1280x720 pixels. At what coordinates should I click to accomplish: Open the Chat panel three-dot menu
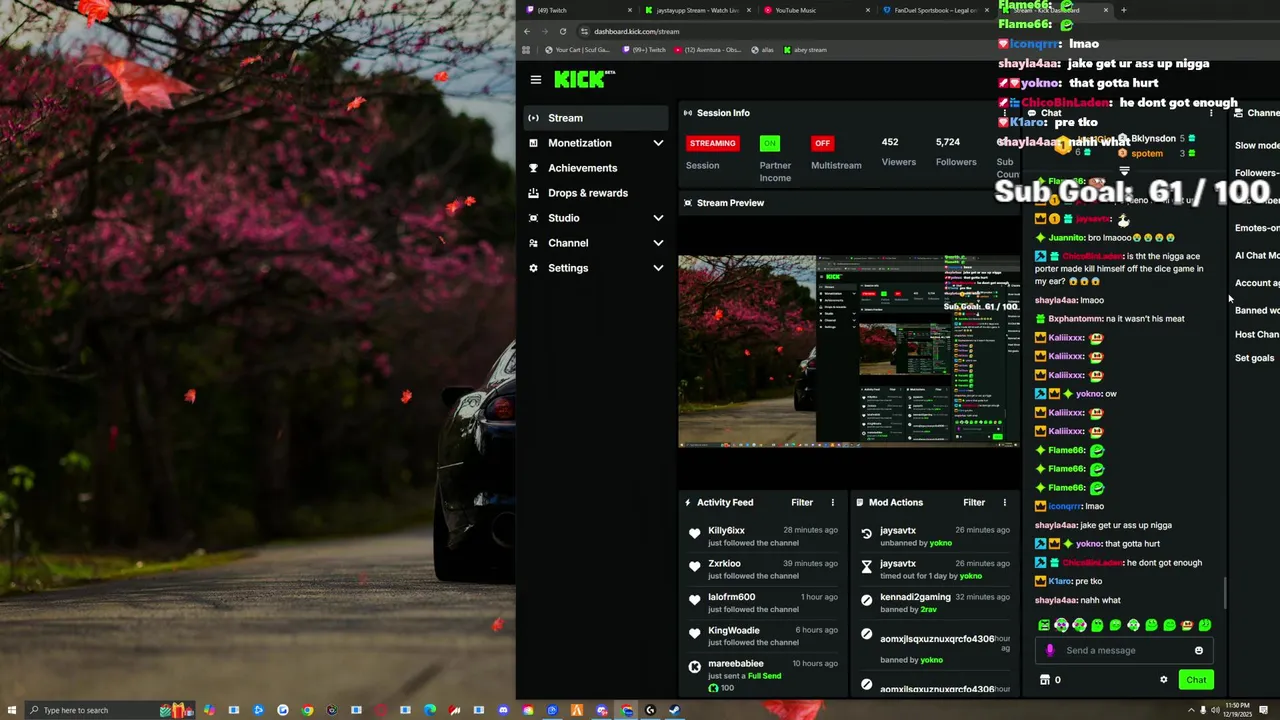tap(1211, 113)
